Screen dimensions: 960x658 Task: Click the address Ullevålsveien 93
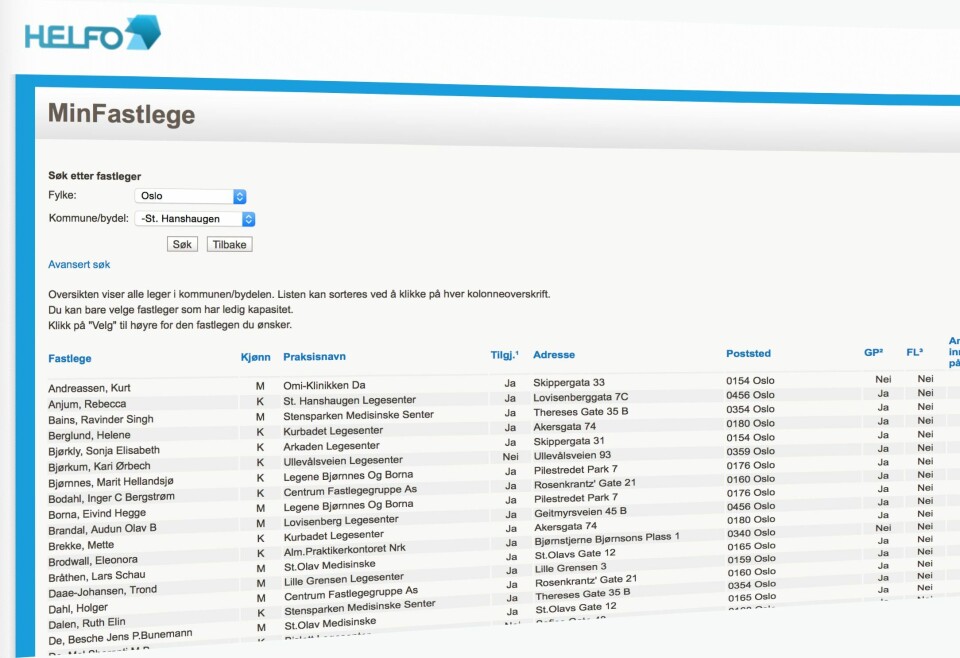572,455
